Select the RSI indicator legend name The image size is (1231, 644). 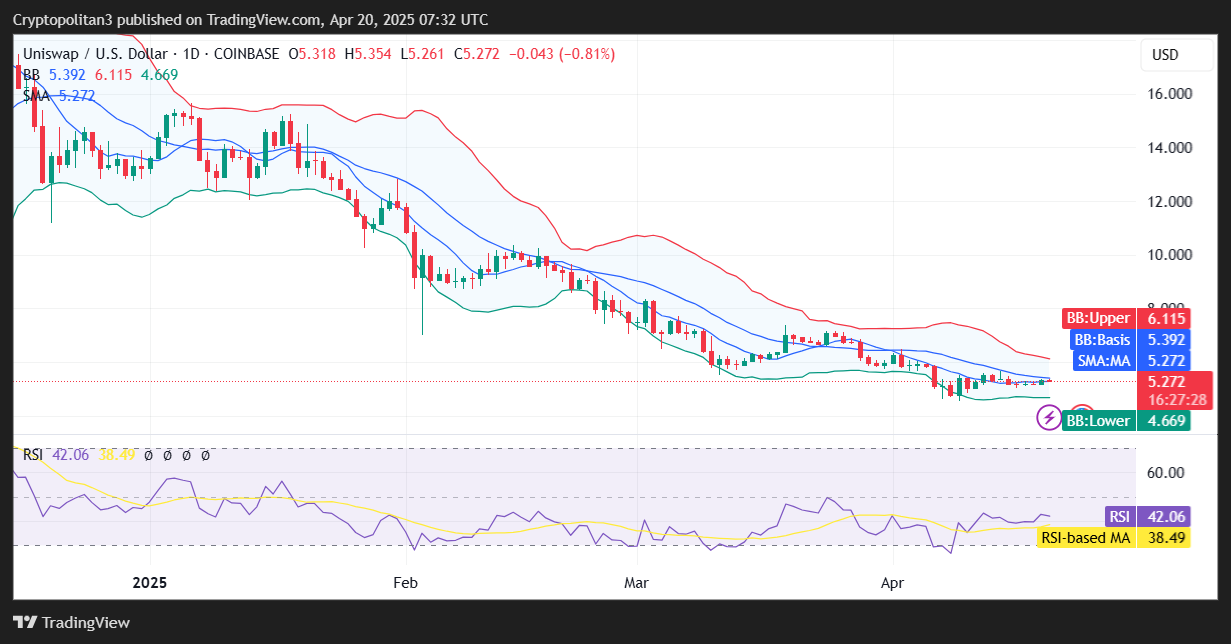click(x=34, y=455)
